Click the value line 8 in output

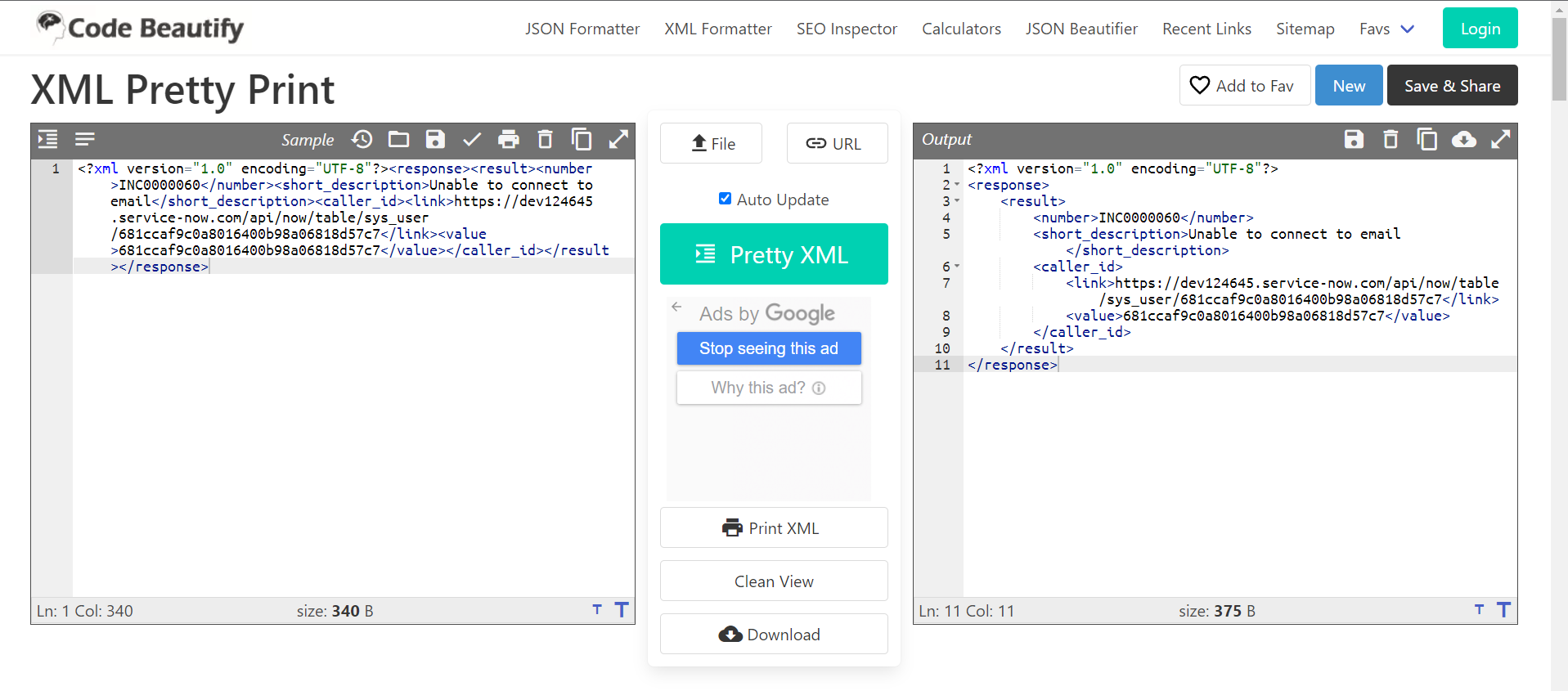point(1257,316)
